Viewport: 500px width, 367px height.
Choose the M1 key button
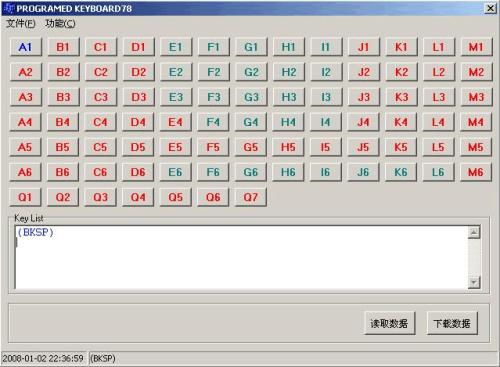(x=476, y=47)
